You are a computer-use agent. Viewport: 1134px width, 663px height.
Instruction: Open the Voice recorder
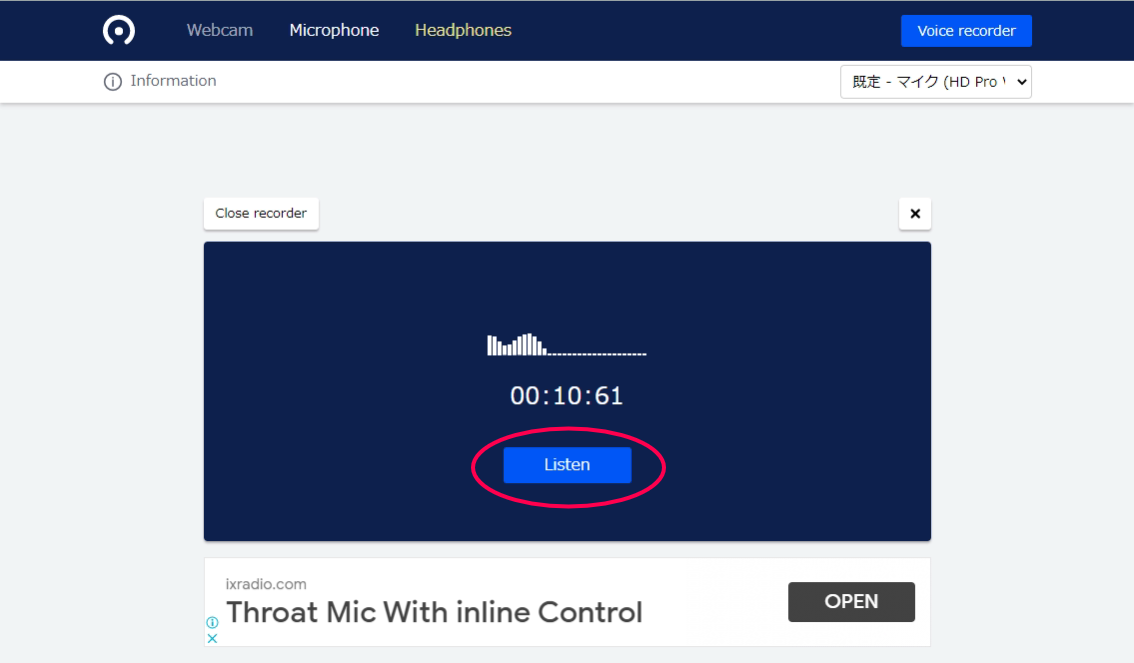pos(966,31)
